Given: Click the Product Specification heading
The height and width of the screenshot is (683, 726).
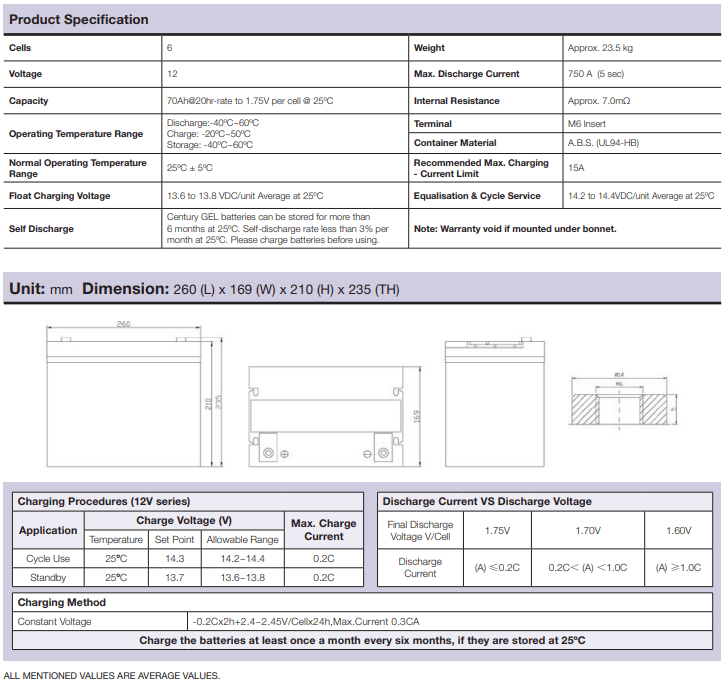Looking at the screenshot, I should click(x=78, y=19).
